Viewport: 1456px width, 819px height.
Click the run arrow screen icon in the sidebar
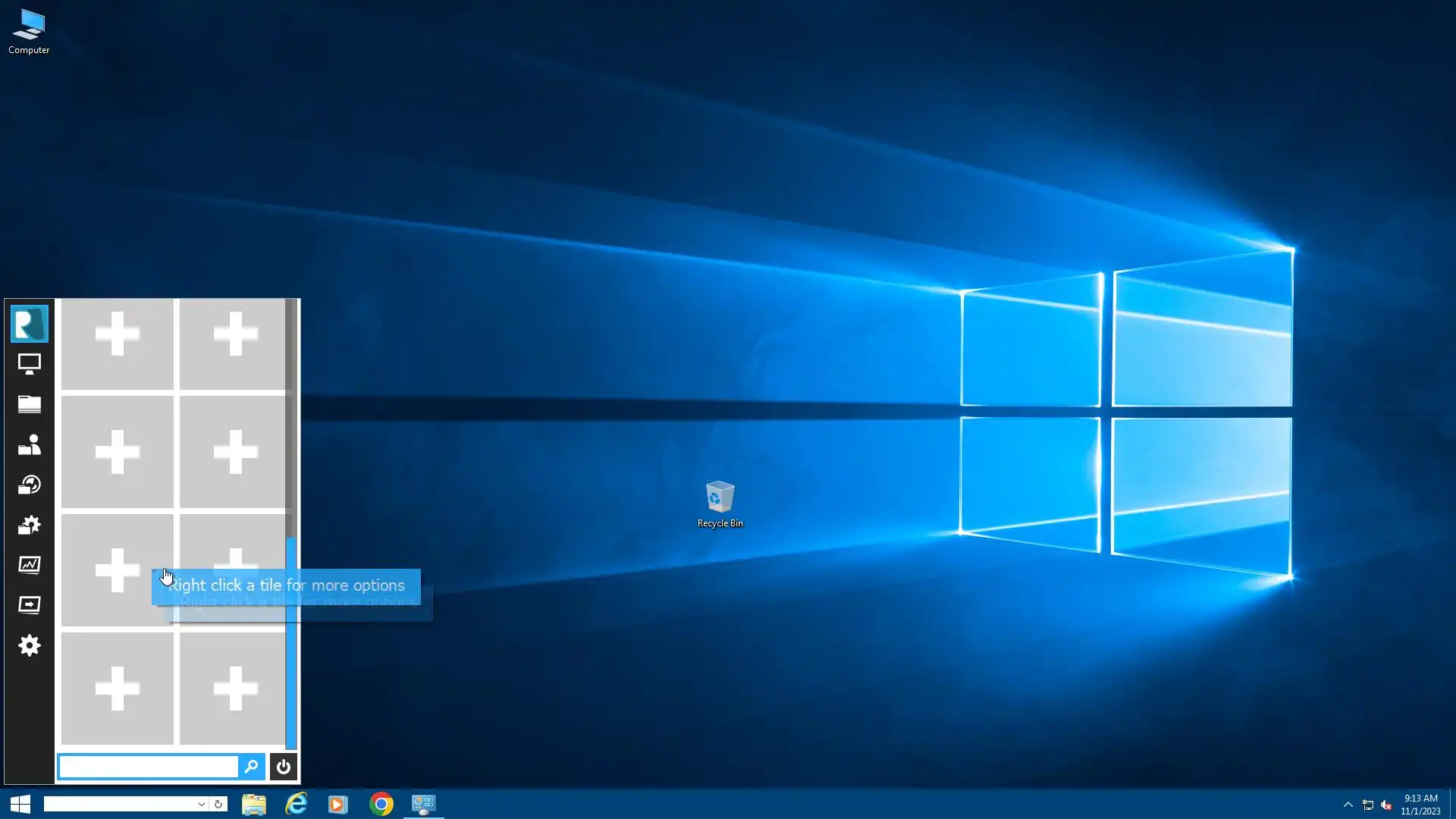click(29, 605)
